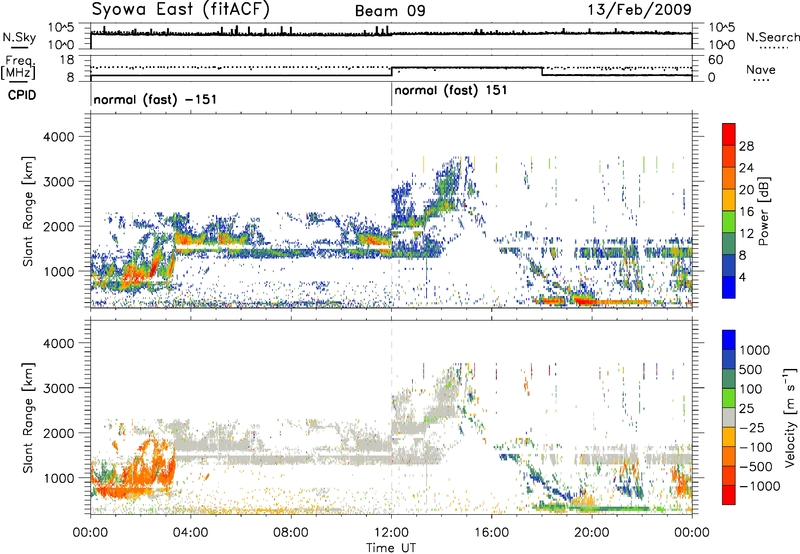
Task: Click the '20' tick on Power colorbar
Action: (746, 190)
